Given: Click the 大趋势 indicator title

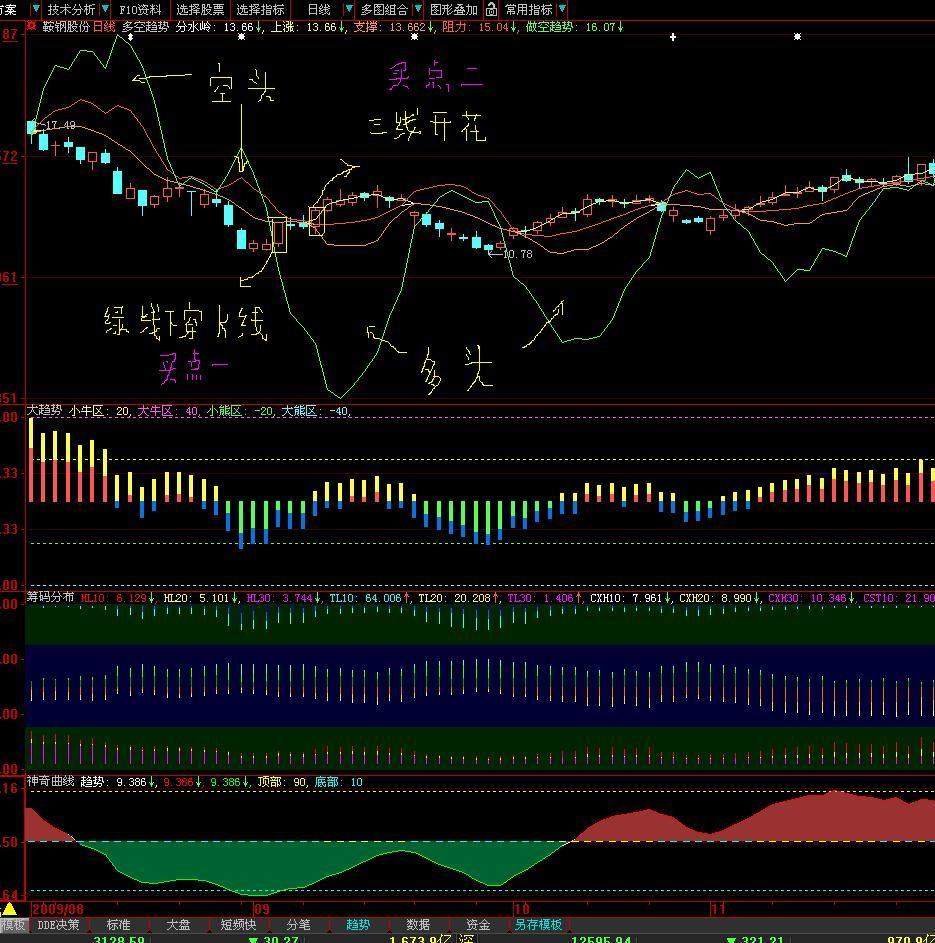Looking at the screenshot, I should 44,411.
